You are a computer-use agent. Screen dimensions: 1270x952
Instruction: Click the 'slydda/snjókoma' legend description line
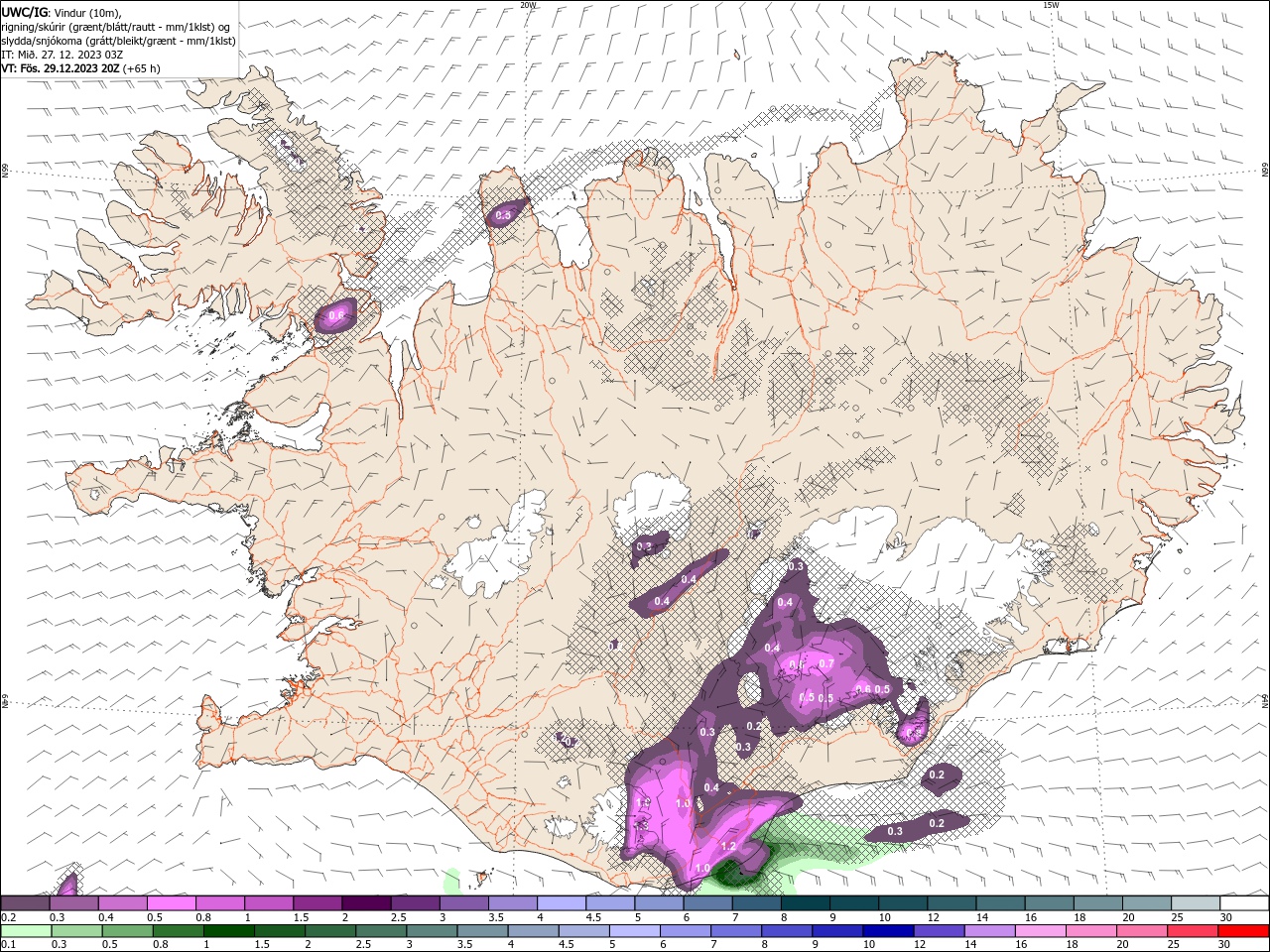119,41
